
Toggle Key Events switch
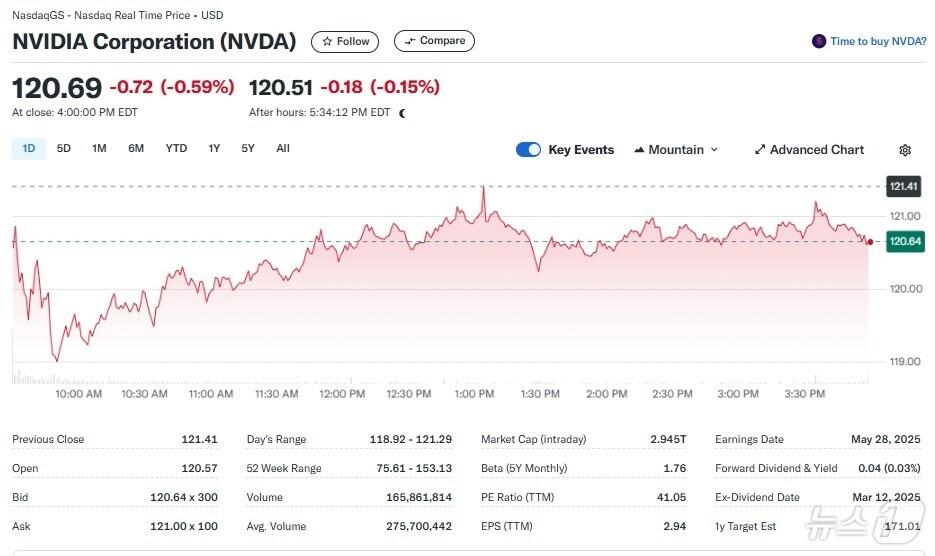528,150
